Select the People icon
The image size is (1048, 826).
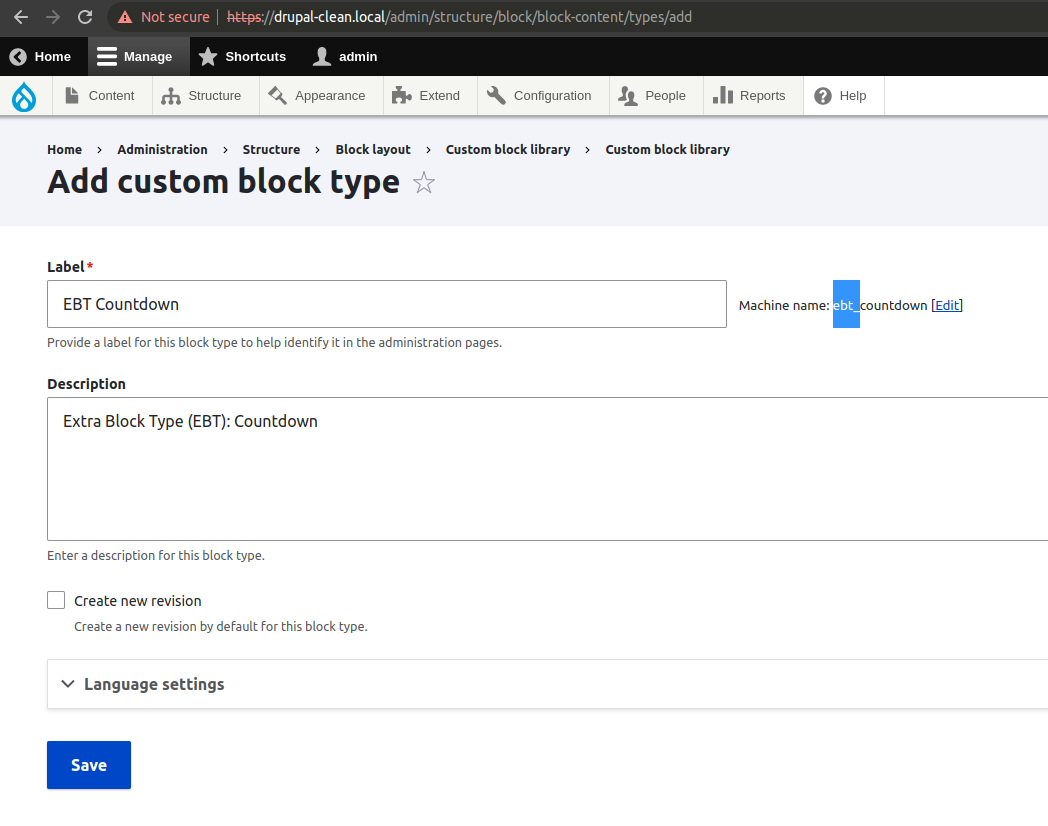coord(628,95)
